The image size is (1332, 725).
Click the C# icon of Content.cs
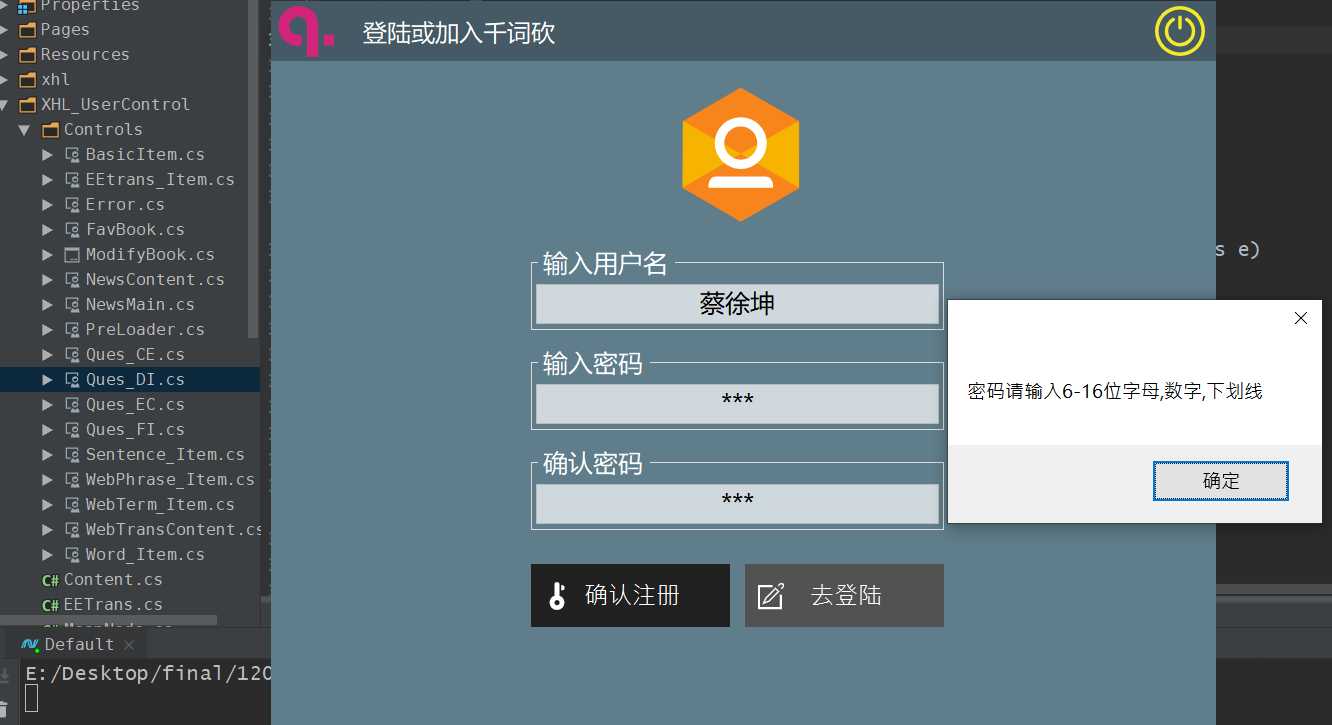click(x=50, y=580)
